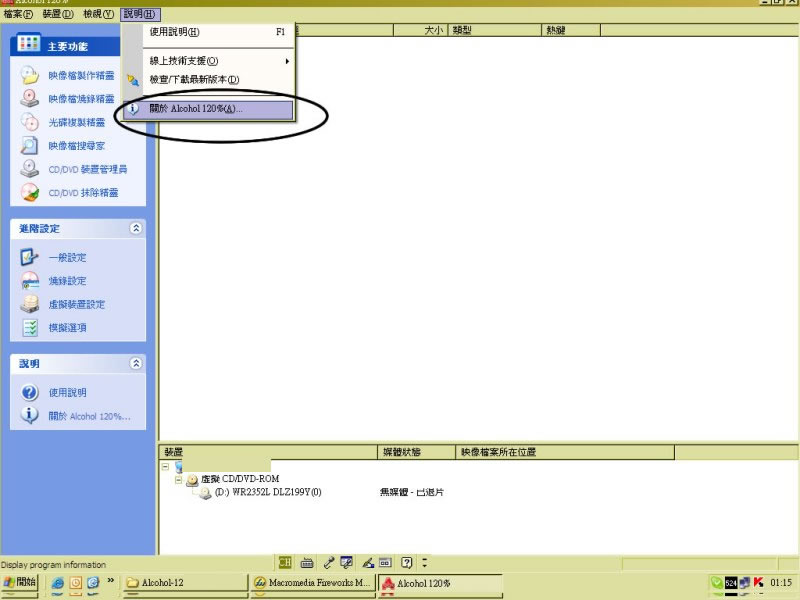800x600 pixels.
Task: Switch to the Alcohol-12 folder window
Action: (186, 583)
